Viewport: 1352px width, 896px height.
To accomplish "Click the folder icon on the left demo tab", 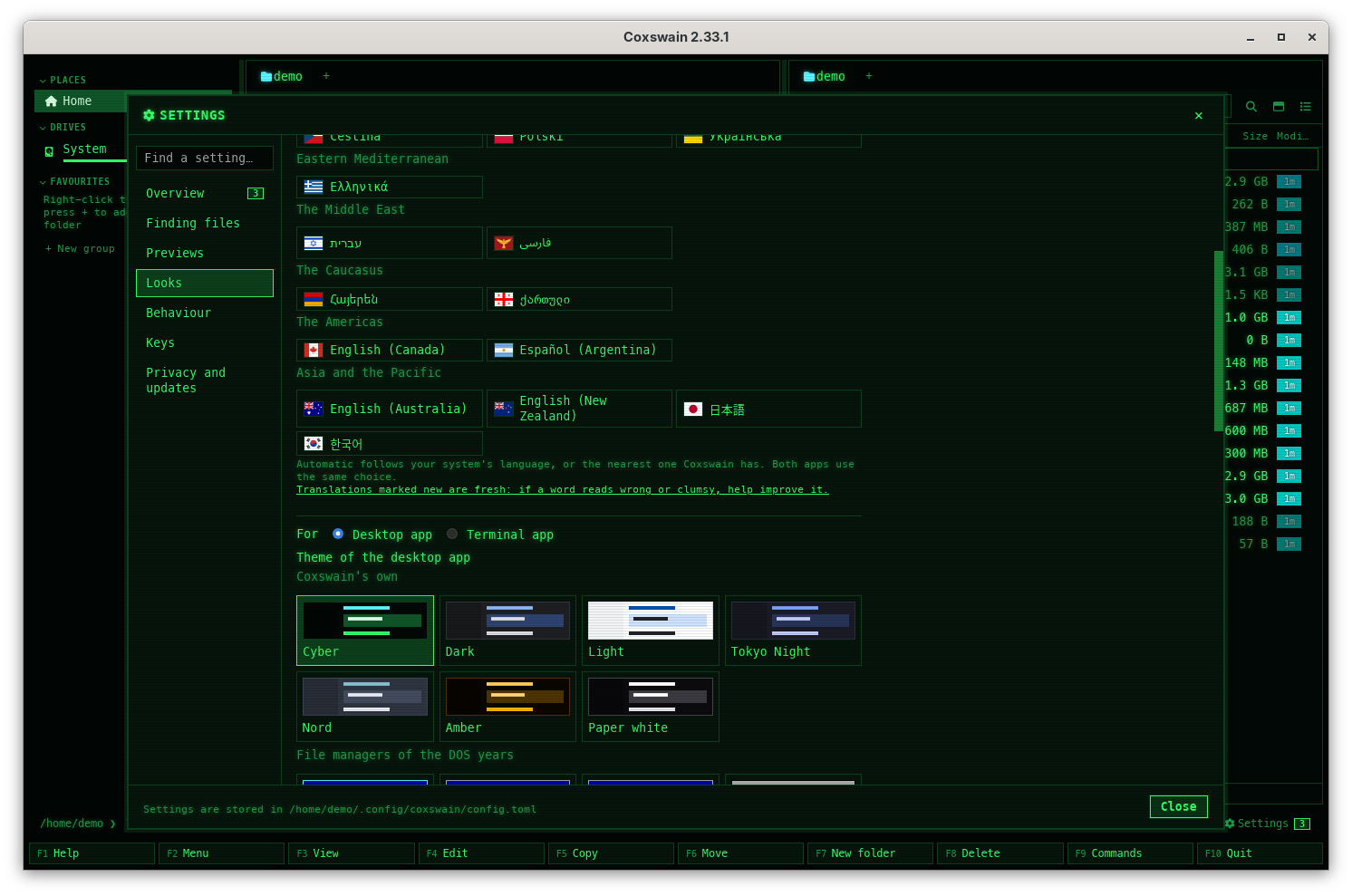I will pyautogui.click(x=266, y=77).
